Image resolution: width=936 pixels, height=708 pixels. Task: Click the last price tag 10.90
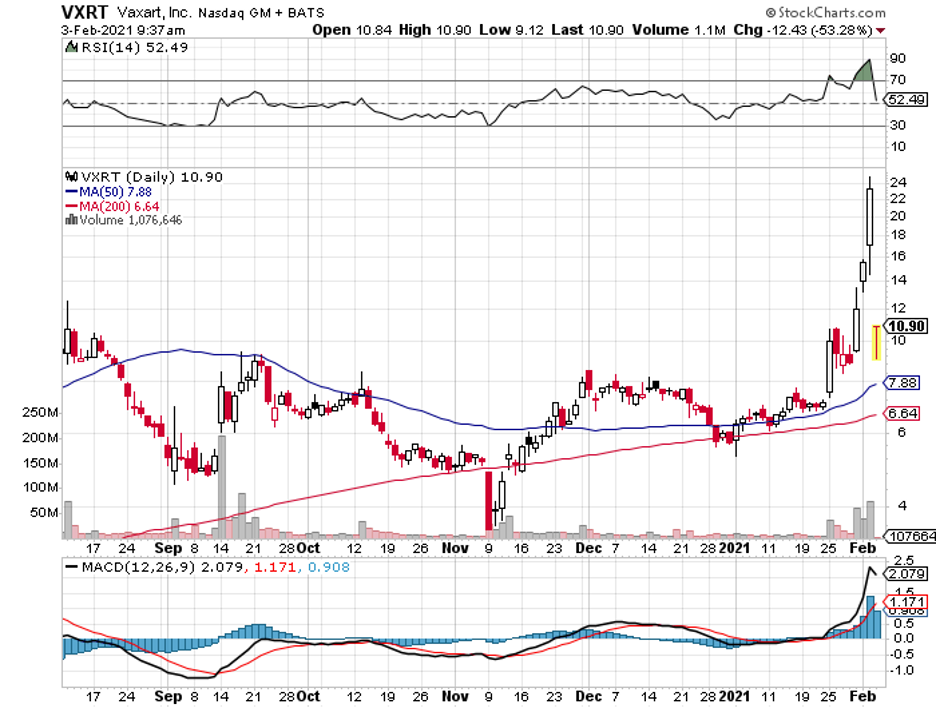906,326
